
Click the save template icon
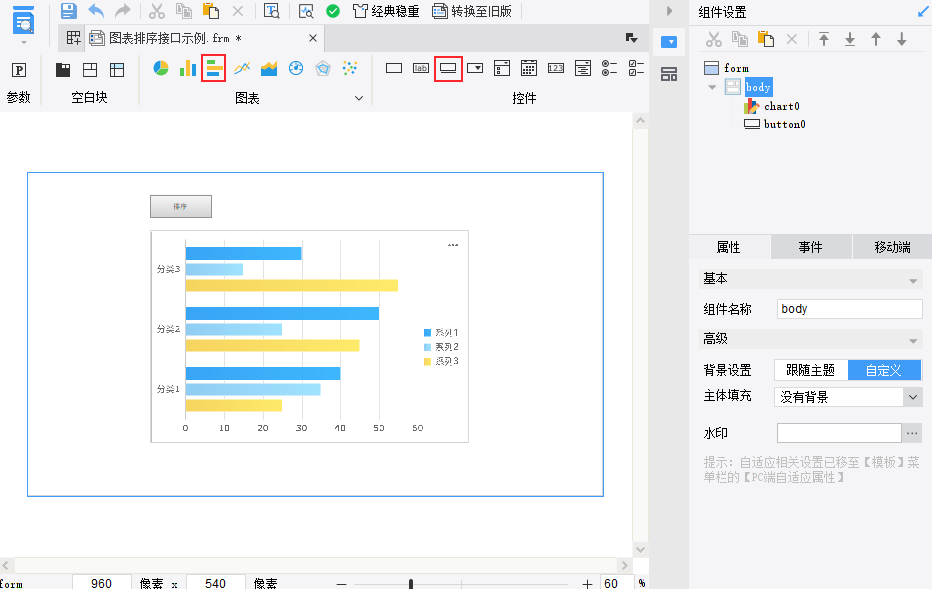(x=69, y=11)
